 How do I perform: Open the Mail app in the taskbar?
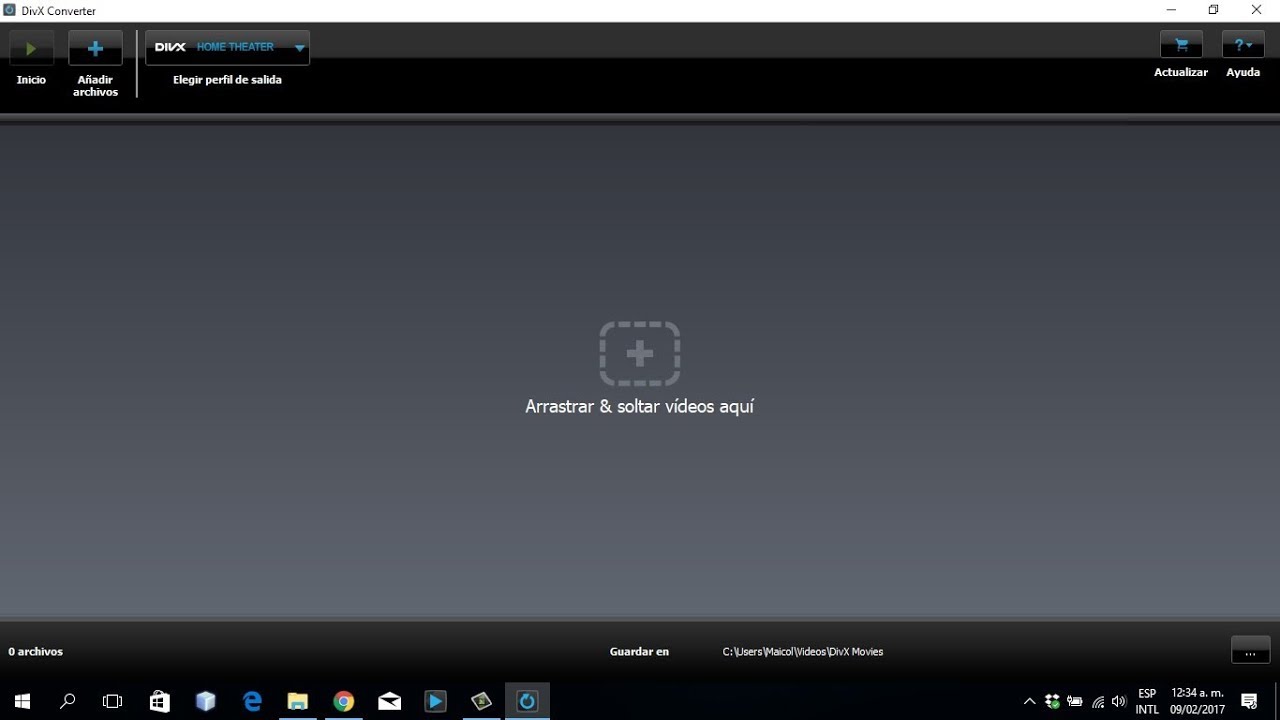point(390,701)
